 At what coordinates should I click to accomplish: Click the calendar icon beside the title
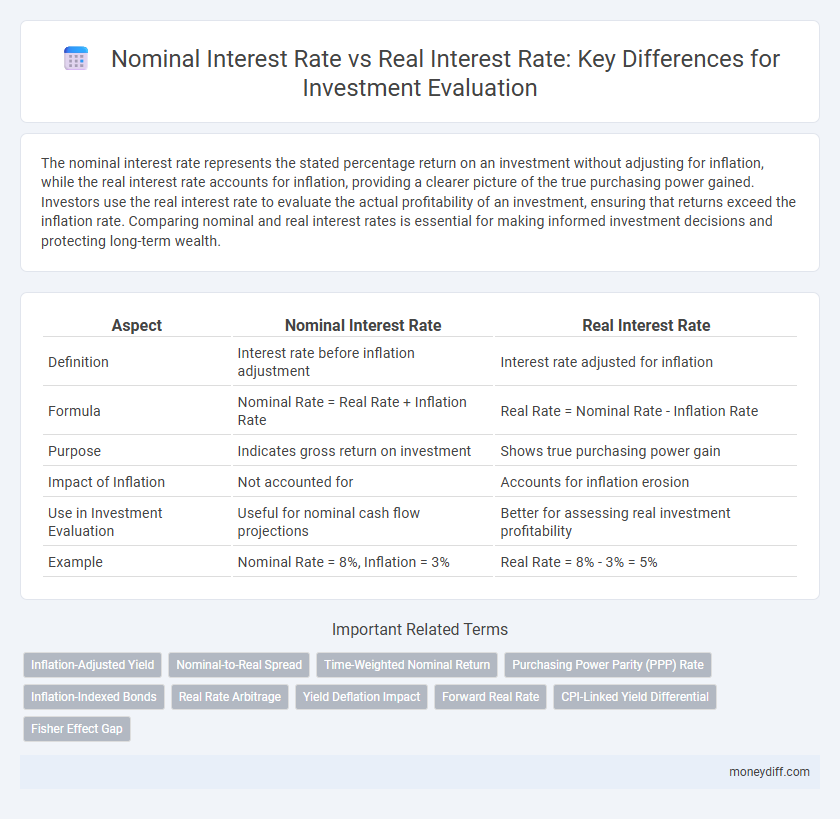click(x=76, y=58)
